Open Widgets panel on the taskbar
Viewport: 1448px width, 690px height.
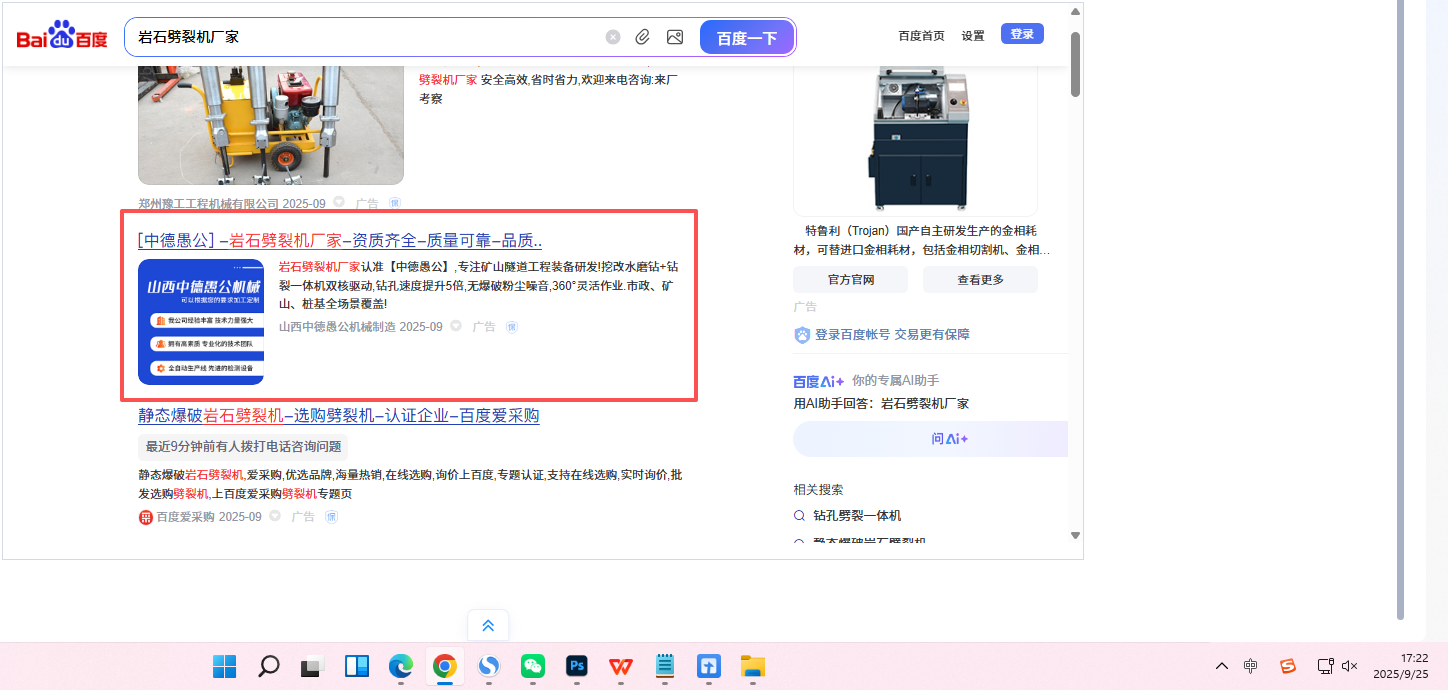[357, 666]
